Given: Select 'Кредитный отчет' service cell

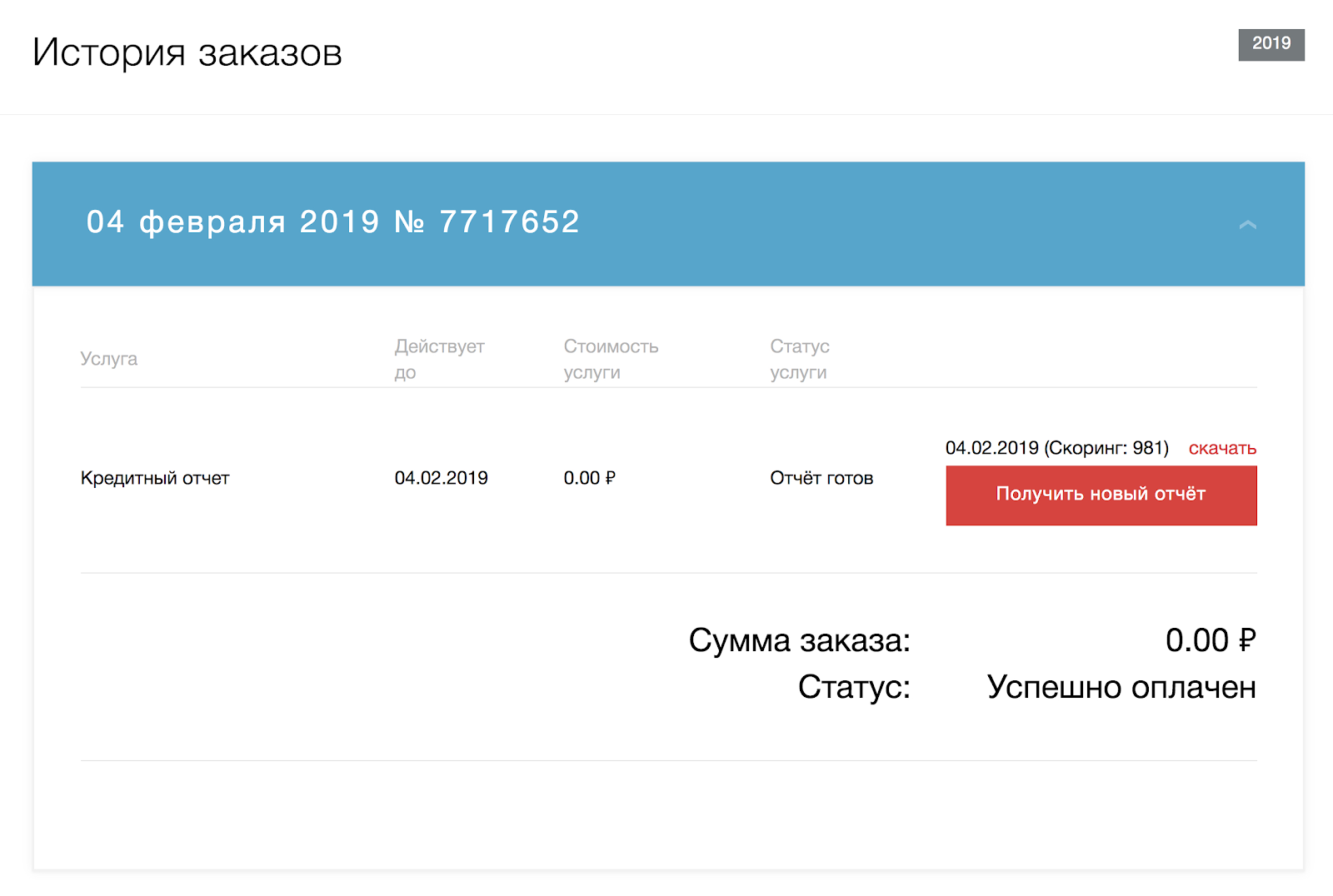Looking at the screenshot, I should (x=155, y=478).
